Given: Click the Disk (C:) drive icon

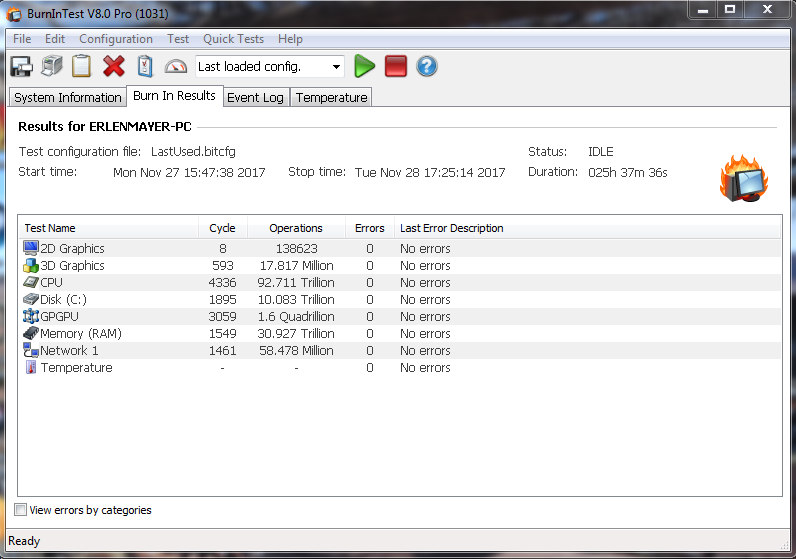Looking at the screenshot, I should pos(31,299).
